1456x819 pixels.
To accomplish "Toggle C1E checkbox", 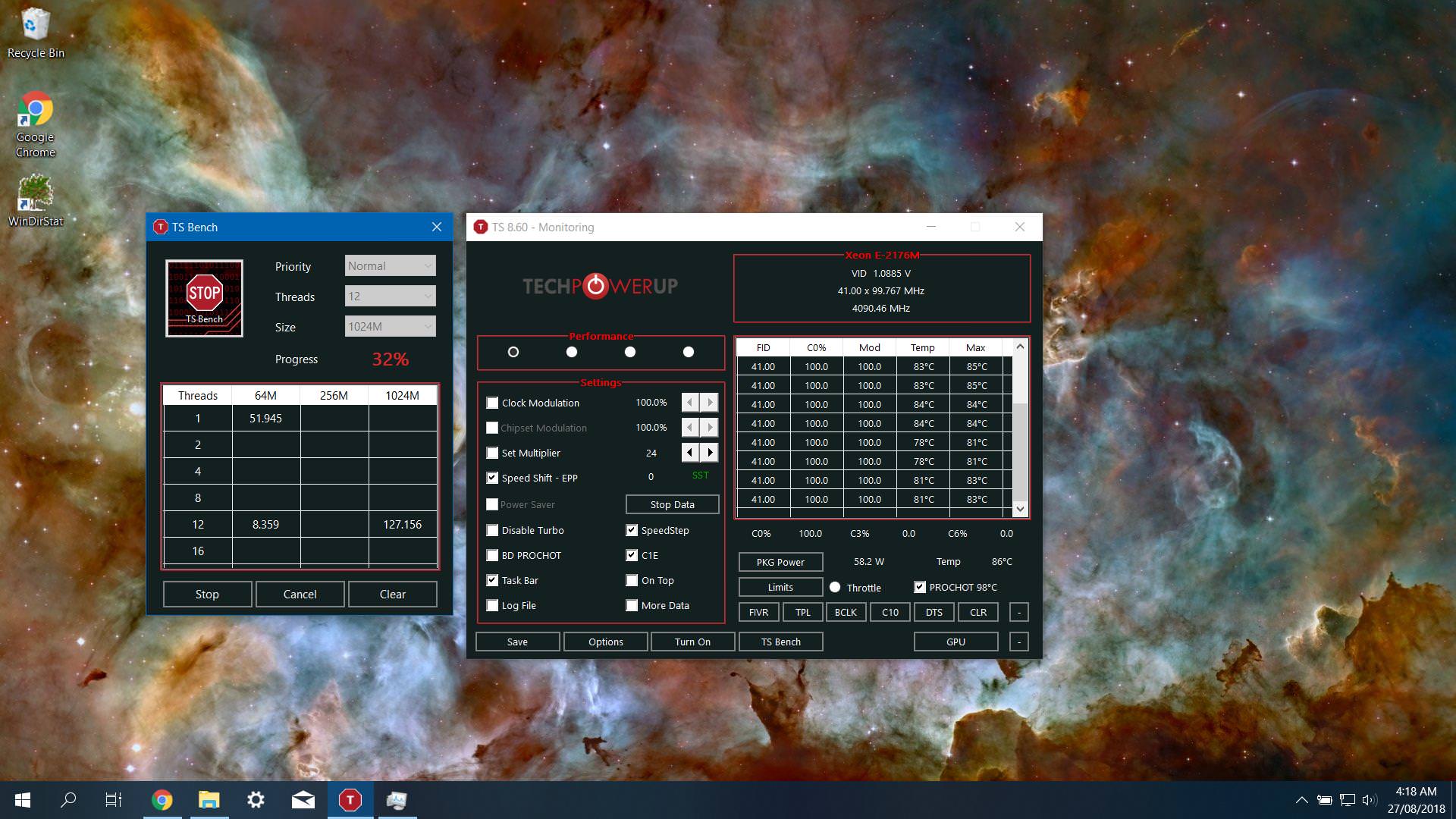I will 632,555.
